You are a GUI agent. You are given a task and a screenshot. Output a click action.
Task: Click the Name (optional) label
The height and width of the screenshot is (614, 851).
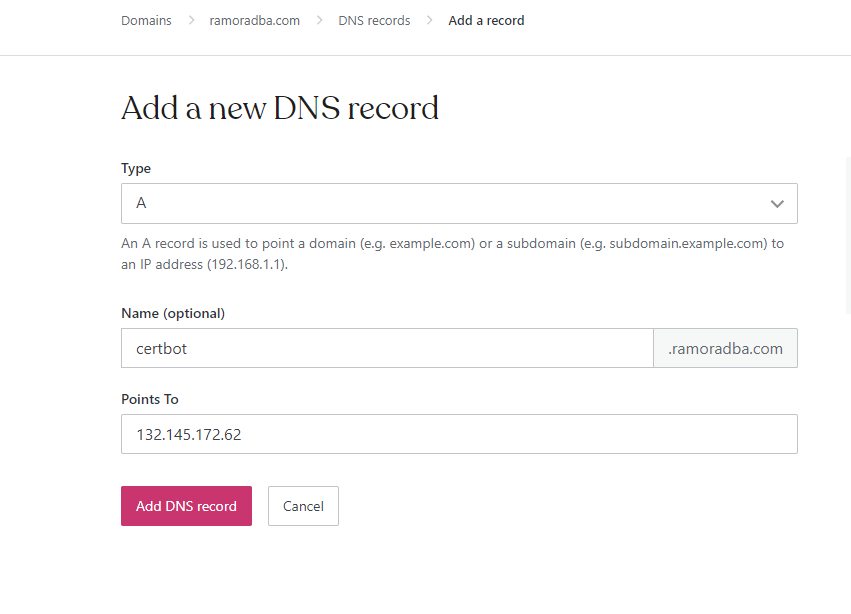tap(173, 313)
